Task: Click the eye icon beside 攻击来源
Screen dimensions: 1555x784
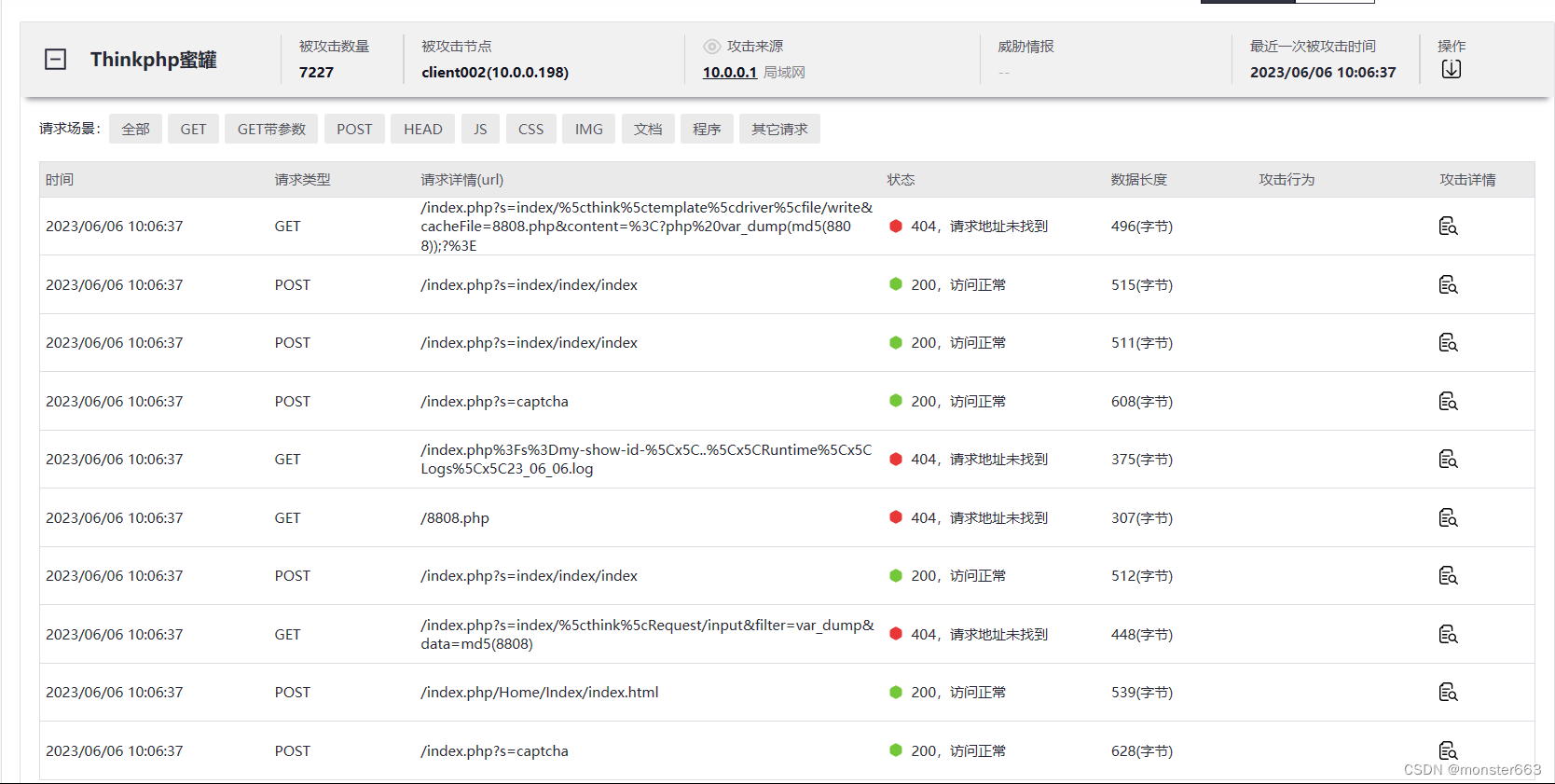Action: click(x=712, y=47)
